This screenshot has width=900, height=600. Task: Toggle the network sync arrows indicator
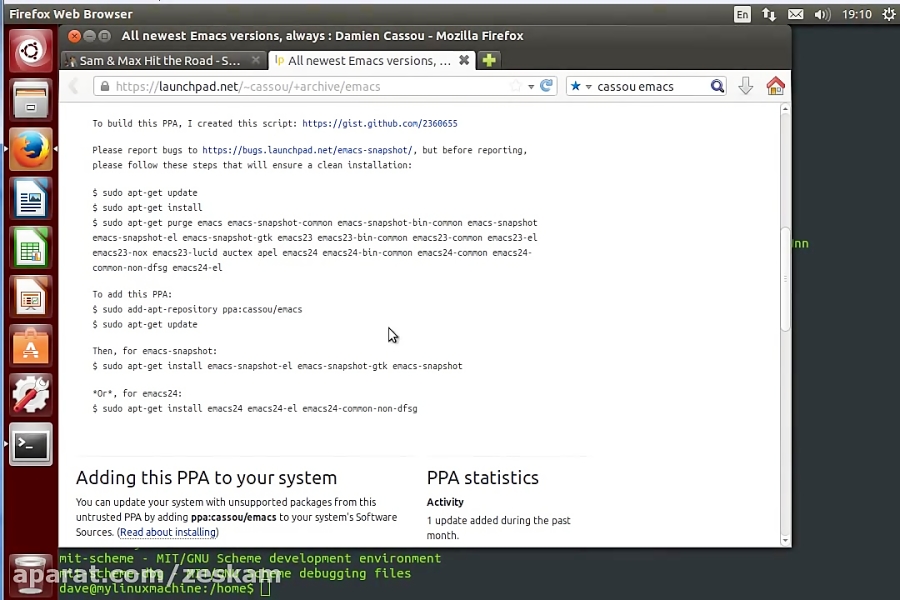pyautogui.click(x=770, y=14)
